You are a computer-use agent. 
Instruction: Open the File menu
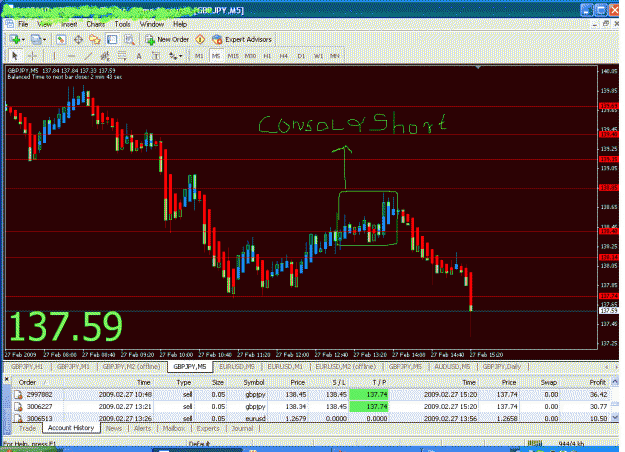(23, 24)
